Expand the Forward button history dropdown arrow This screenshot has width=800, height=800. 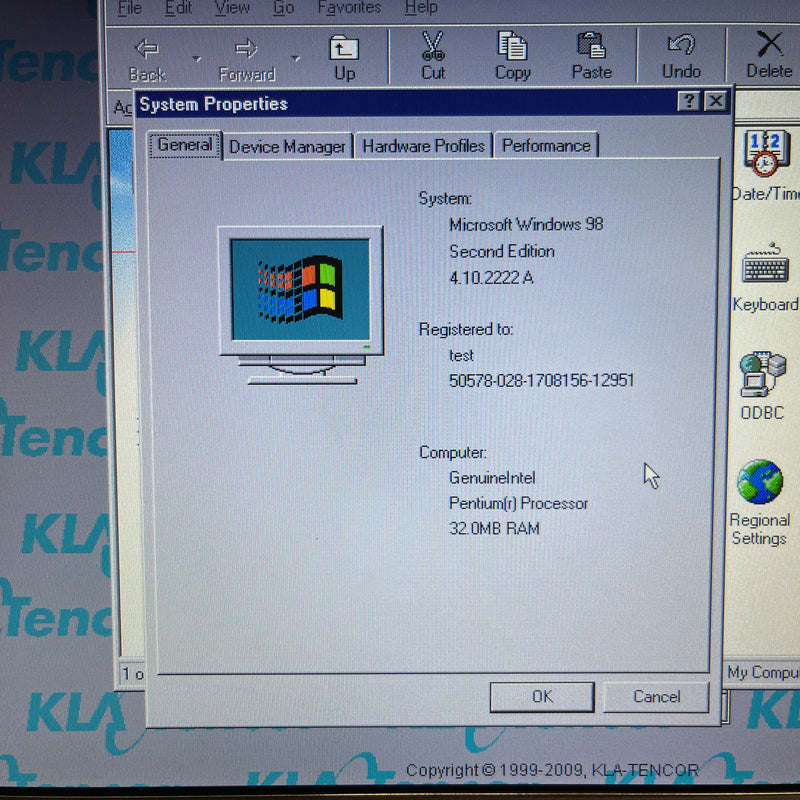(295, 59)
